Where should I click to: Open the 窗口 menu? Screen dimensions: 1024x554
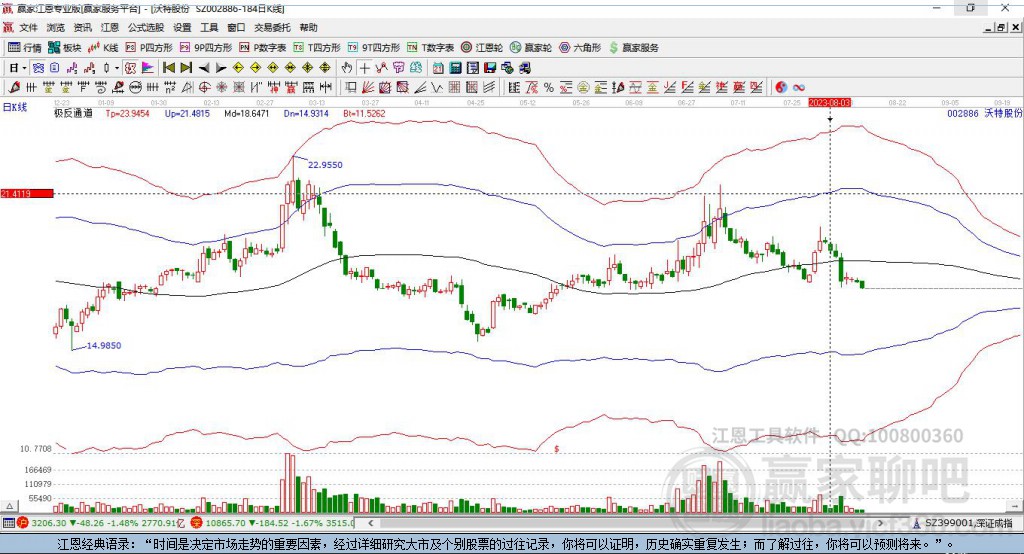point(236,27)
